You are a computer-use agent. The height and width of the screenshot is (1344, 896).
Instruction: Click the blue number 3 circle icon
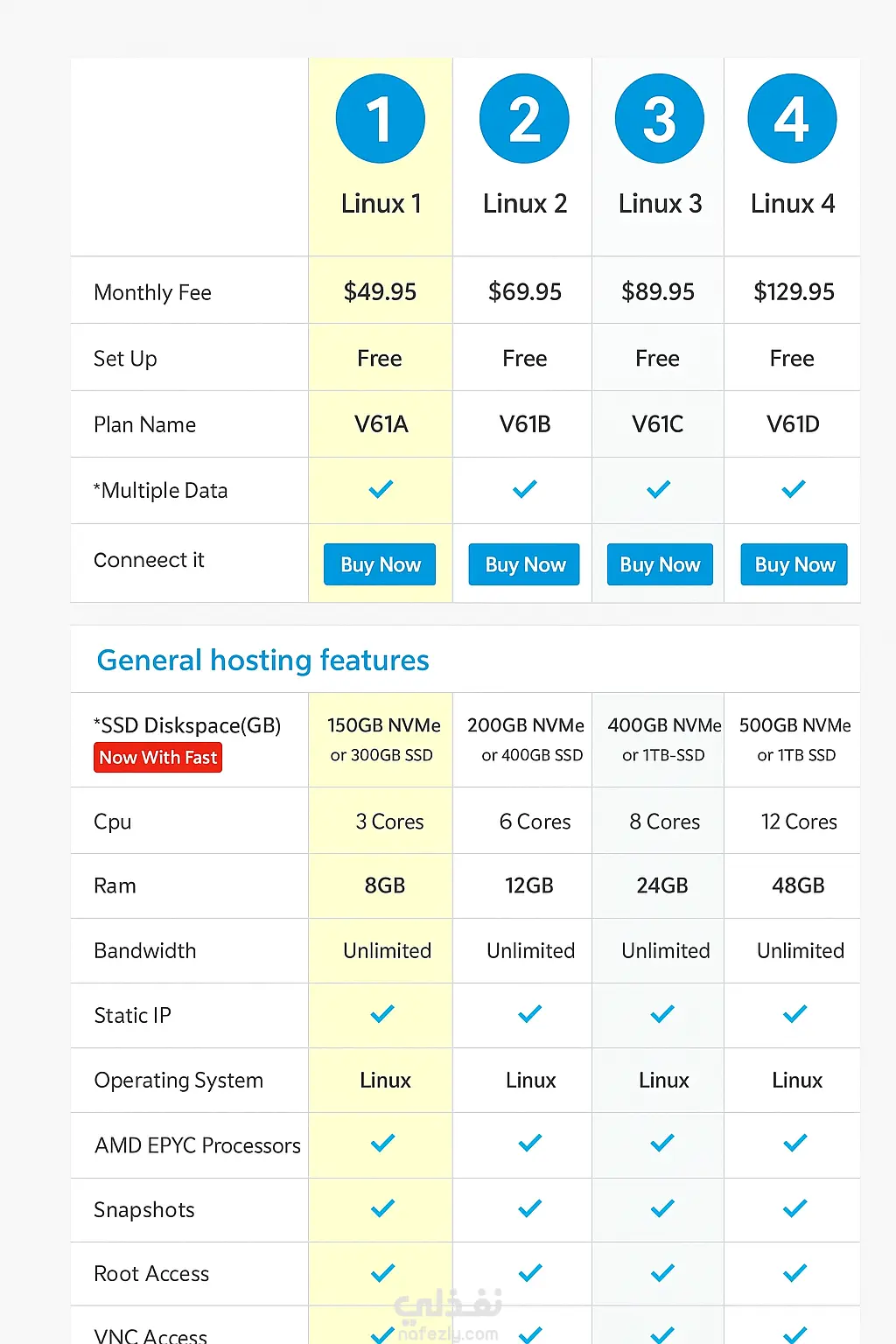(659, 119)
